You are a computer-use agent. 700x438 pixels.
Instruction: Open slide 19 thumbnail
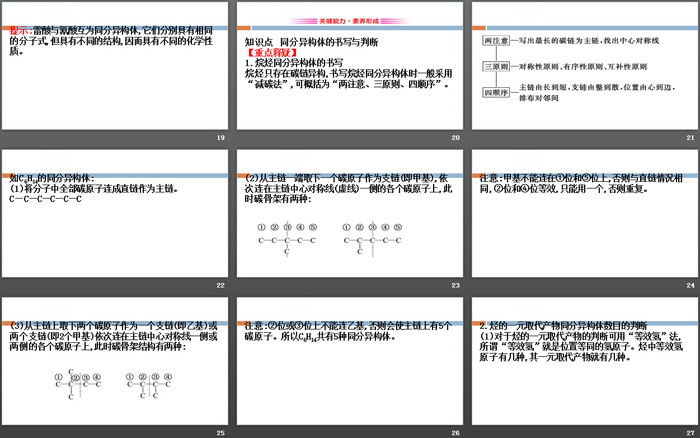(115, 72)
